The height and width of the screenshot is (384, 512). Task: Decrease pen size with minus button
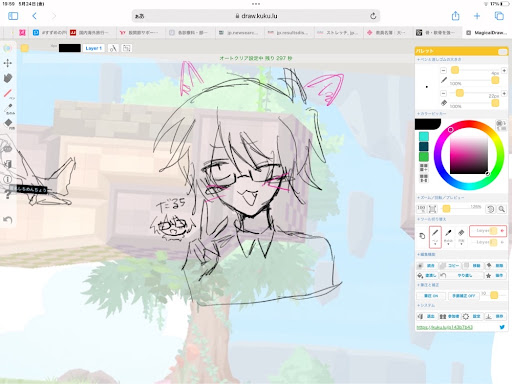443,70
